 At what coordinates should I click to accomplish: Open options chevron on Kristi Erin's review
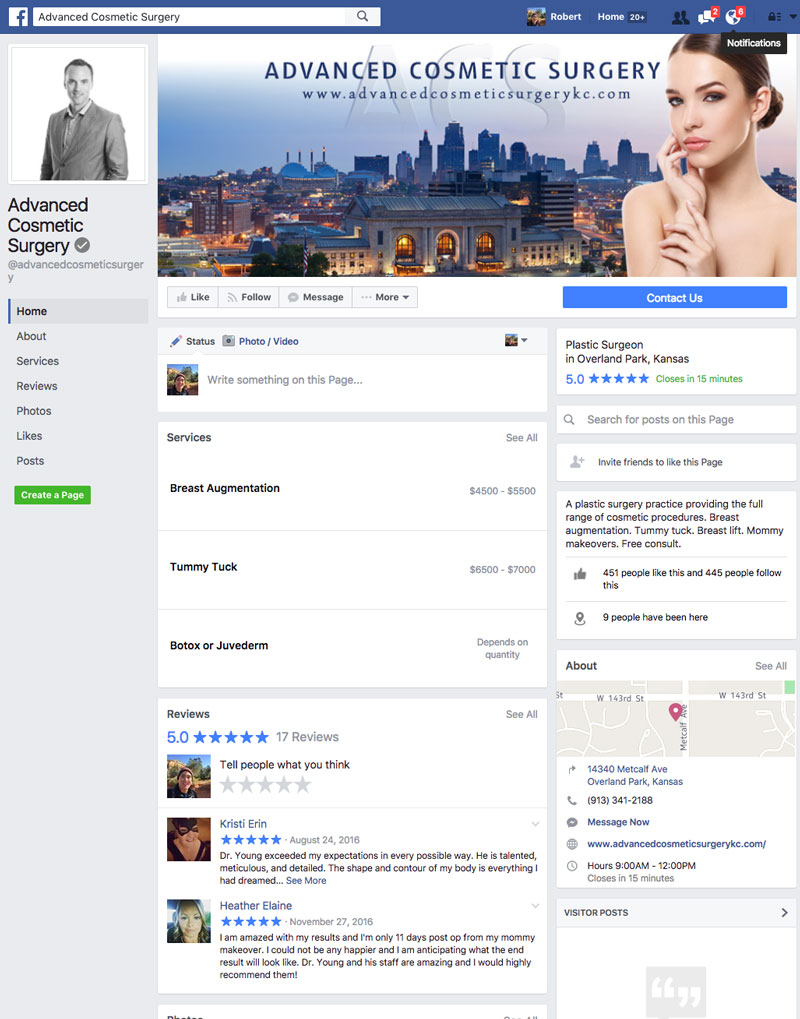(x=535, y=824)
